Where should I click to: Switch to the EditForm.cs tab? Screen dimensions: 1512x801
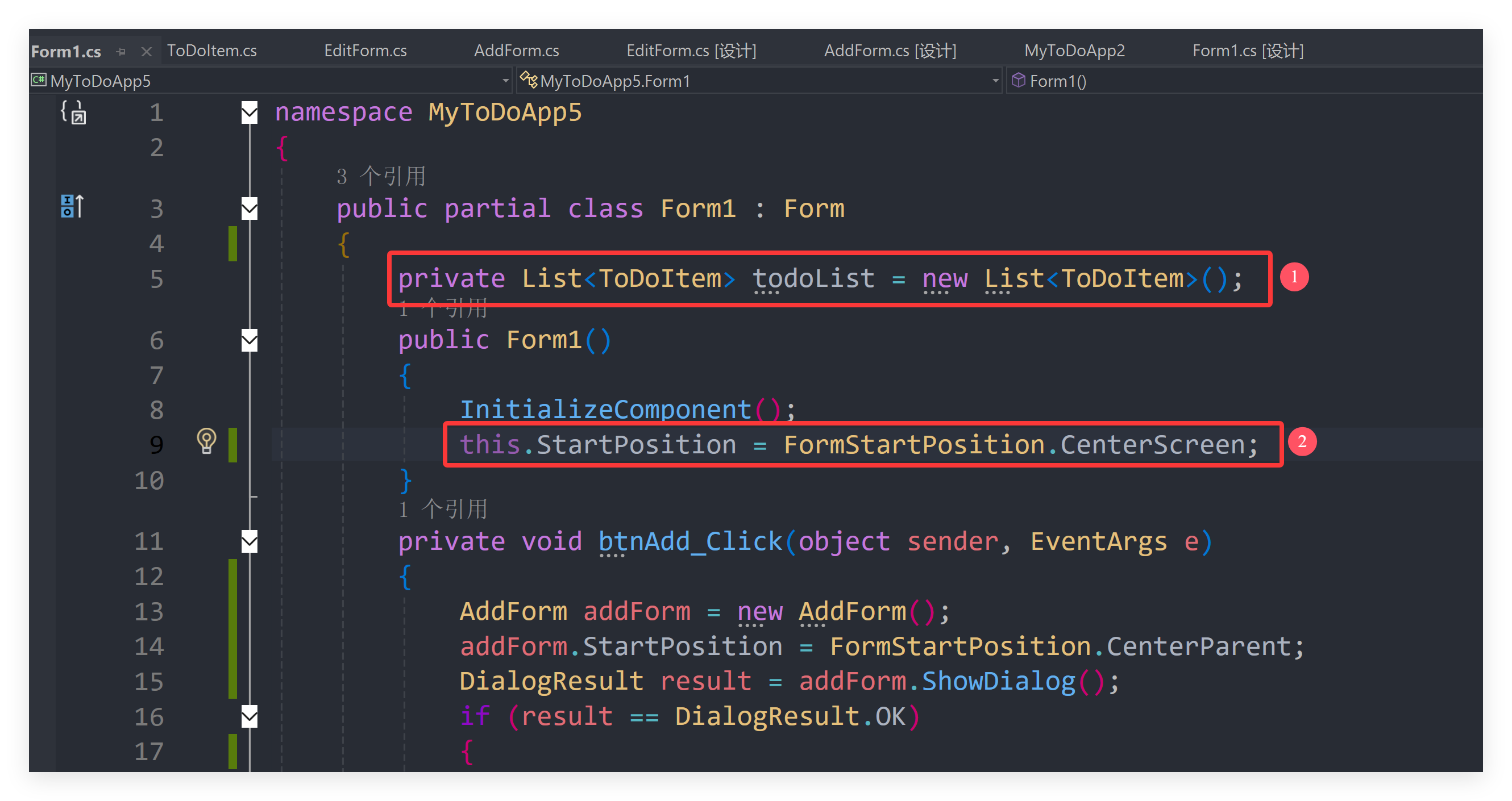pos(365,51)
